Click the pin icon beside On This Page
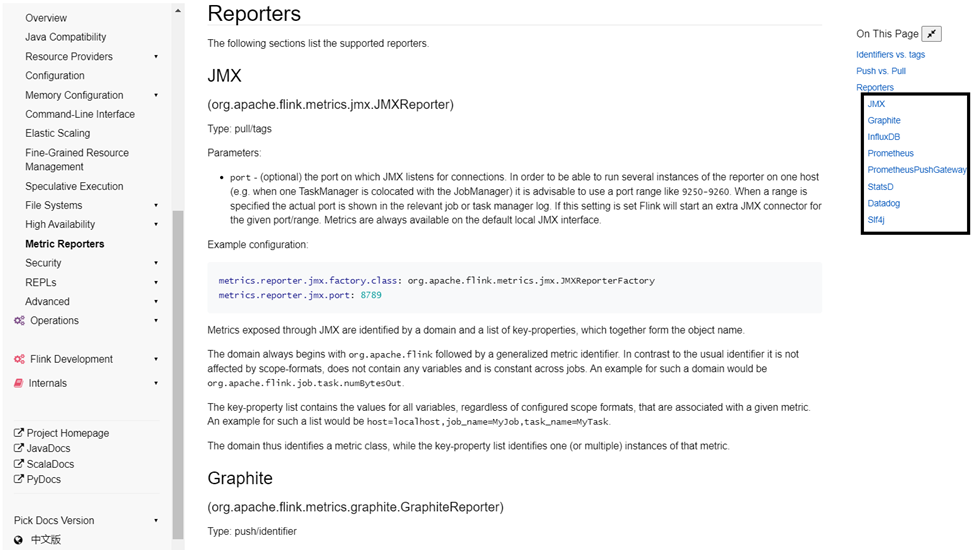The image size is (974, 550). 931,34
